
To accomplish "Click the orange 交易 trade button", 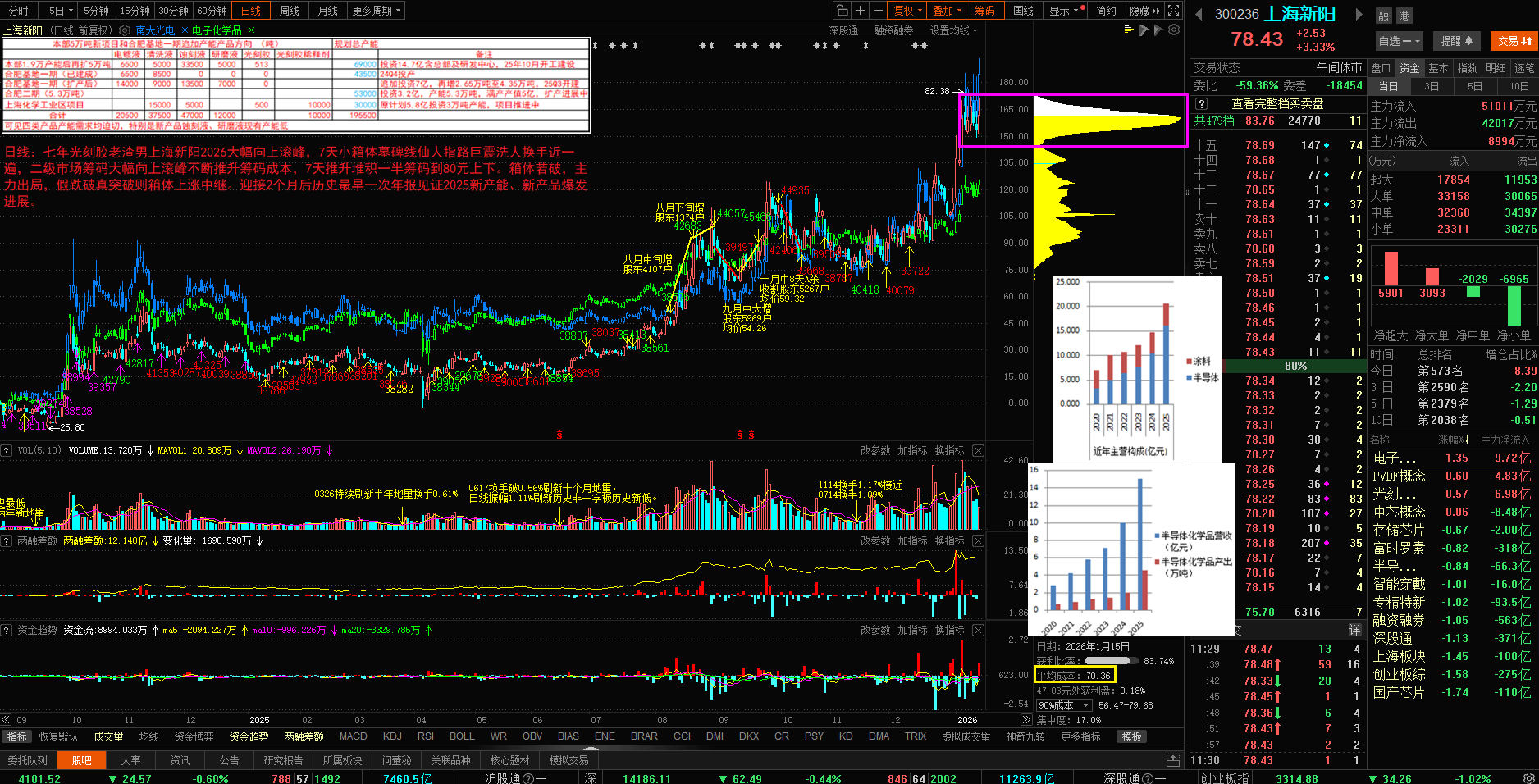I will click(x=1514, y=41).
